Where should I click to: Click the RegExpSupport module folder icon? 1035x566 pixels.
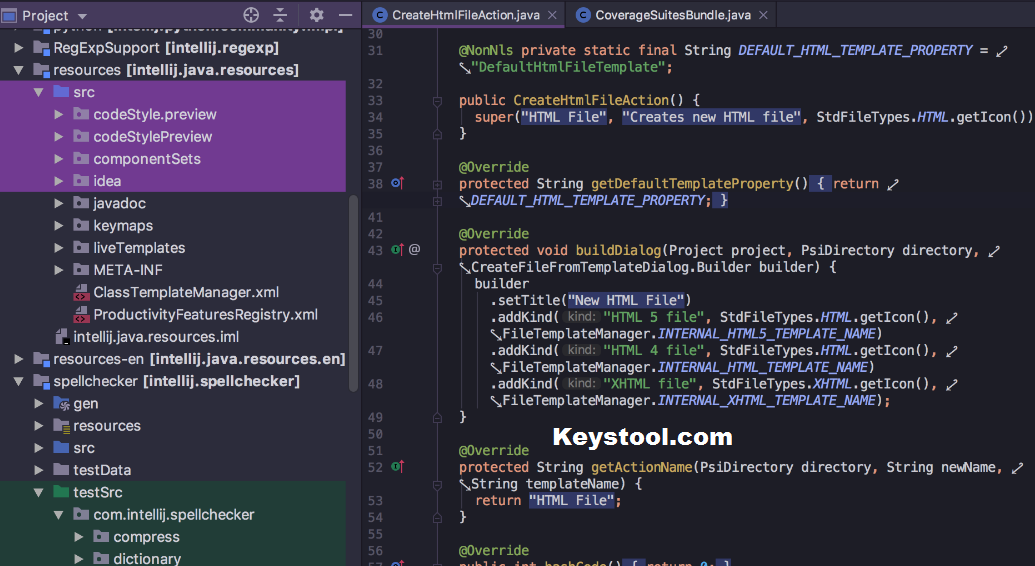[42, 48]
